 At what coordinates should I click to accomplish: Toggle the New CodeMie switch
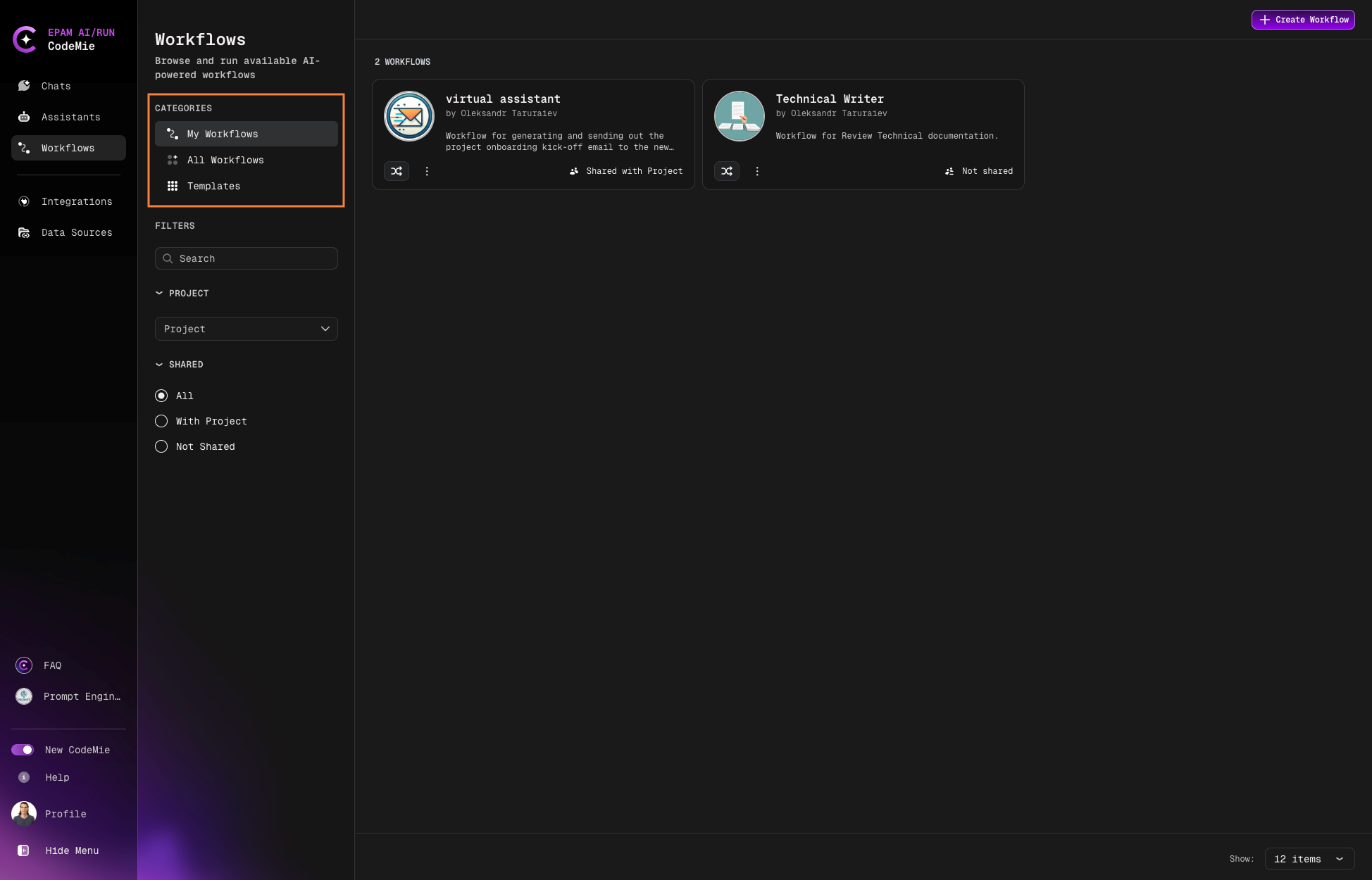pos(23,750)
